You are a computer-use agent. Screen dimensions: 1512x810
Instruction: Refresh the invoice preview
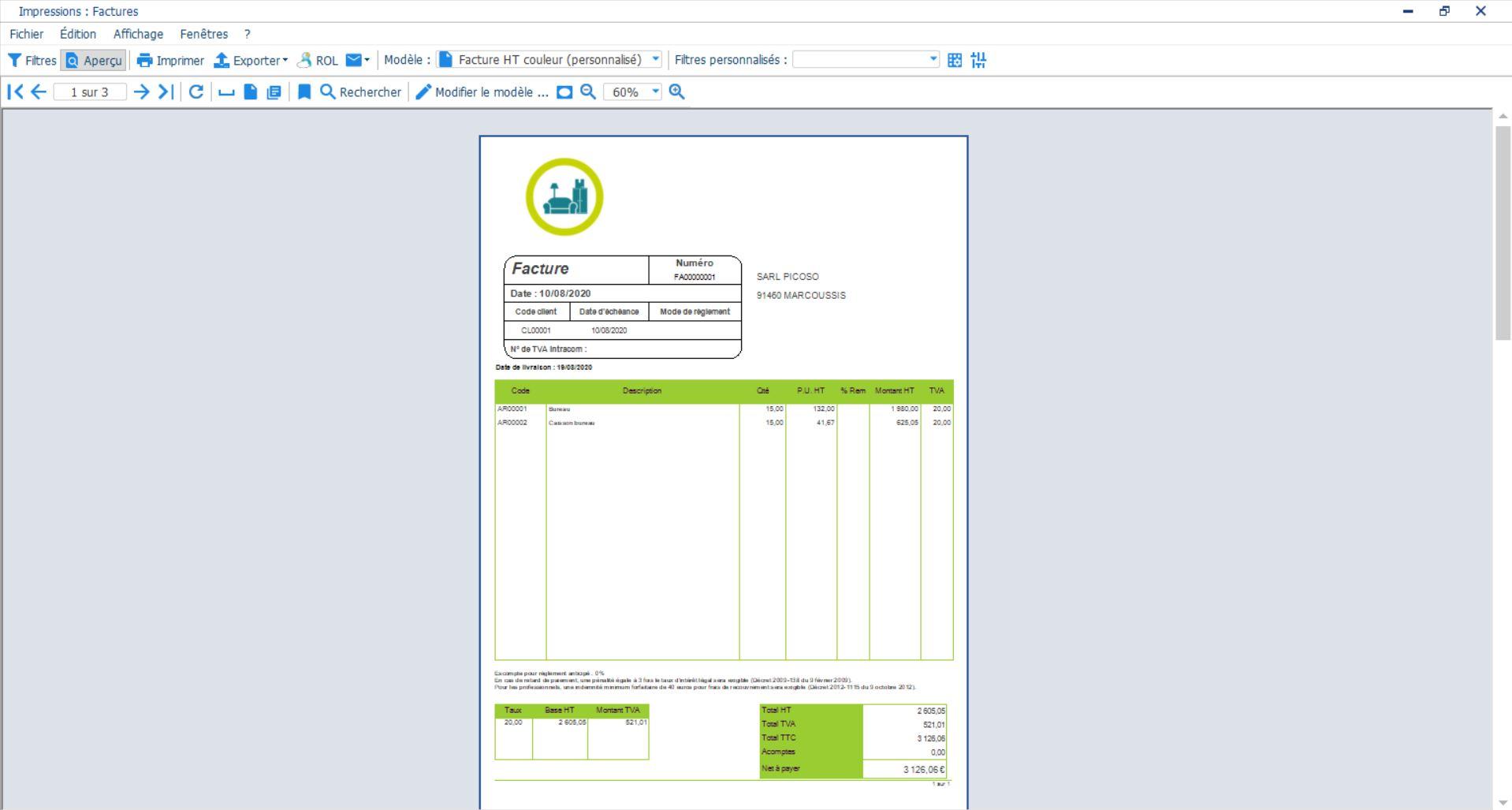(x=196, y=92)
